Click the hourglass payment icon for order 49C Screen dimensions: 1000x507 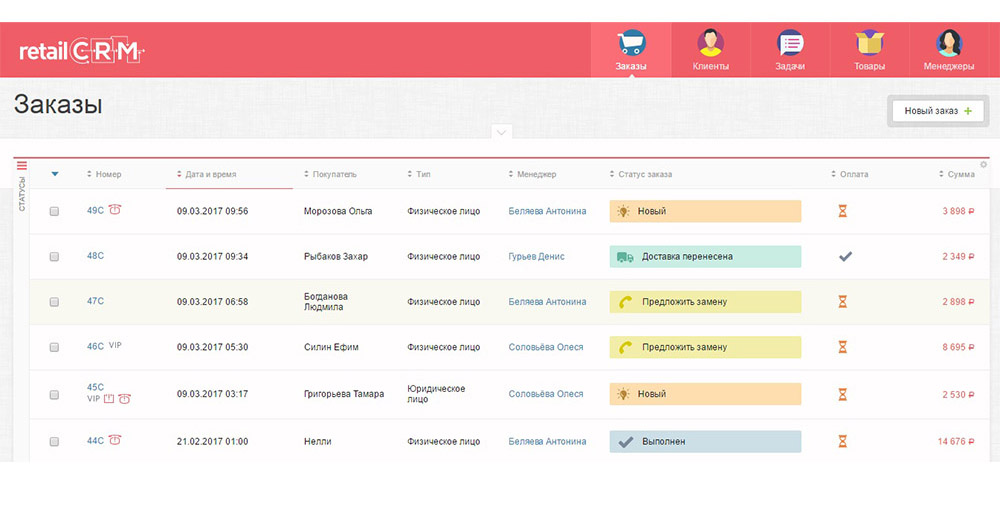(x=842, y=211)
